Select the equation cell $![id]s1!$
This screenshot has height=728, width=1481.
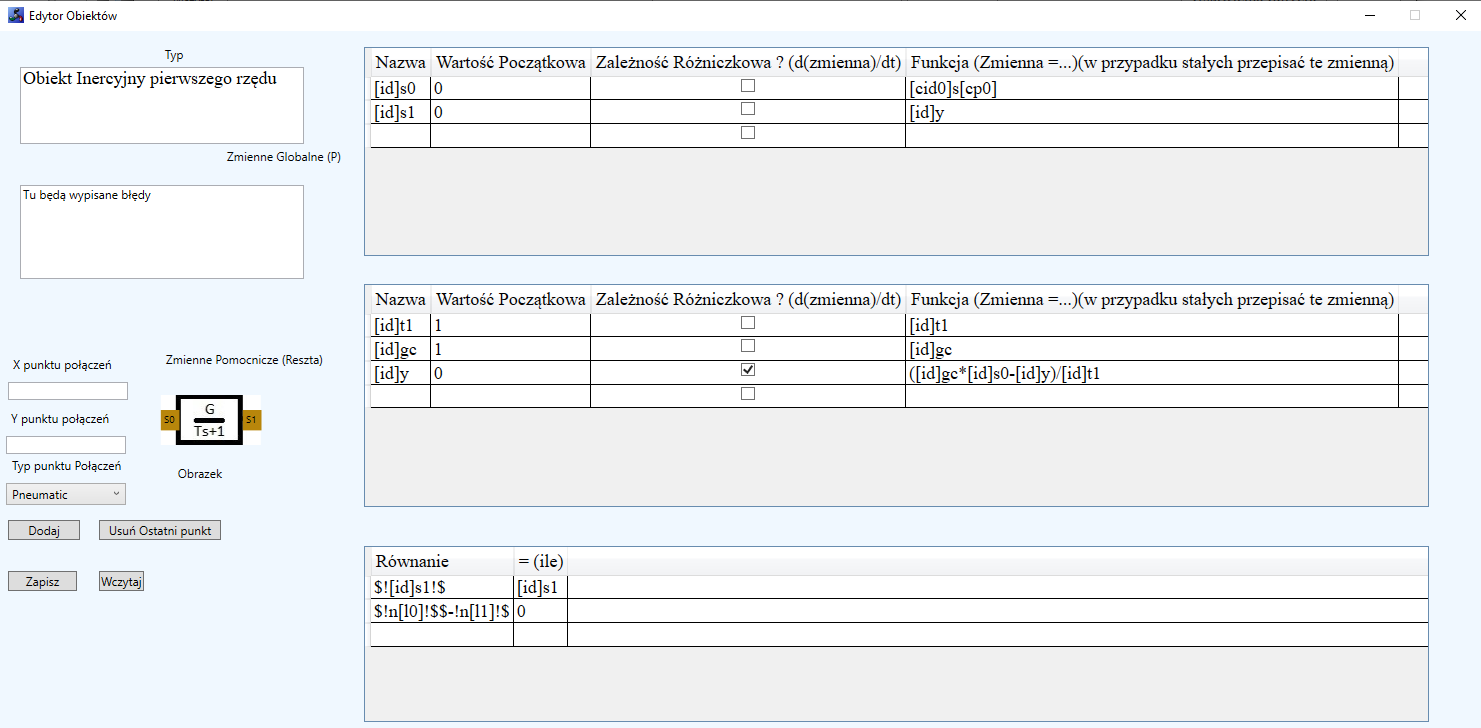[442, 587]
